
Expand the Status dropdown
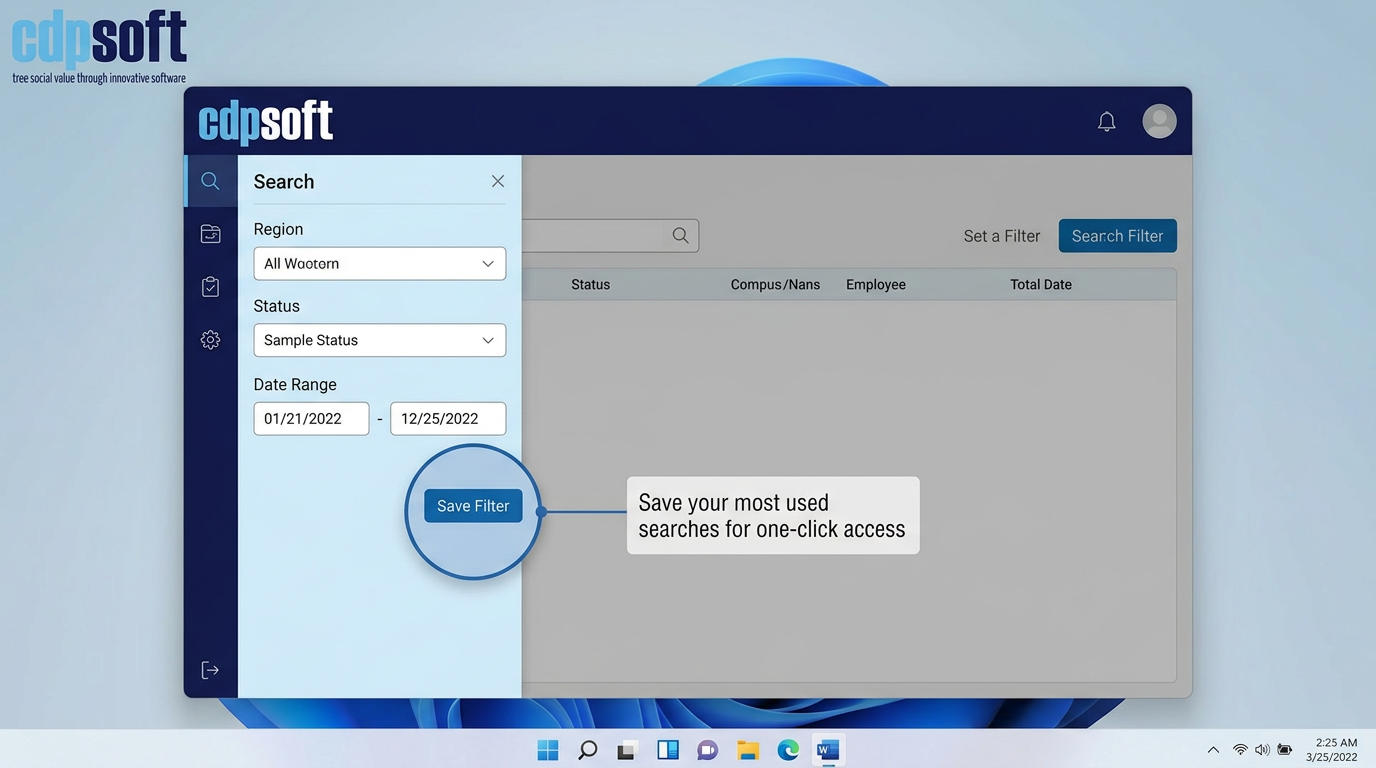click(x=379, y=340)
